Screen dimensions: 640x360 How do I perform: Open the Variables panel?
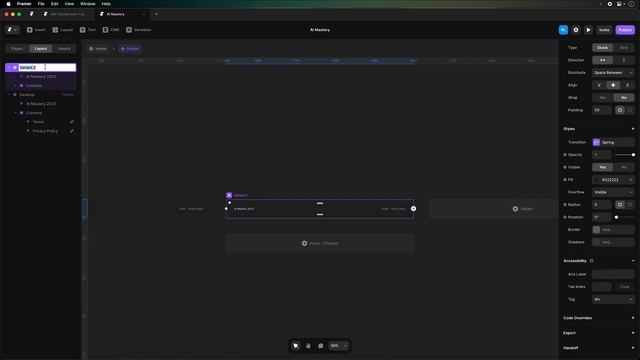(138, 30)
